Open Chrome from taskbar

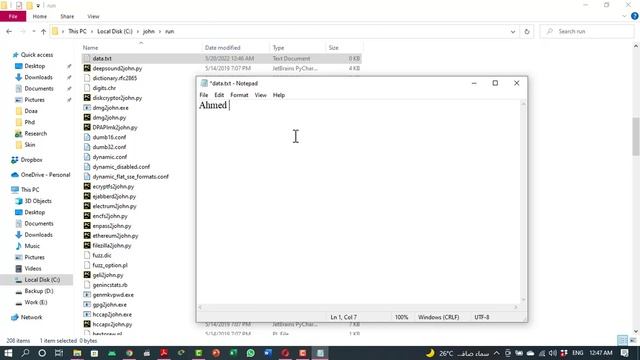pyautogui.click(x=129, y=353)
